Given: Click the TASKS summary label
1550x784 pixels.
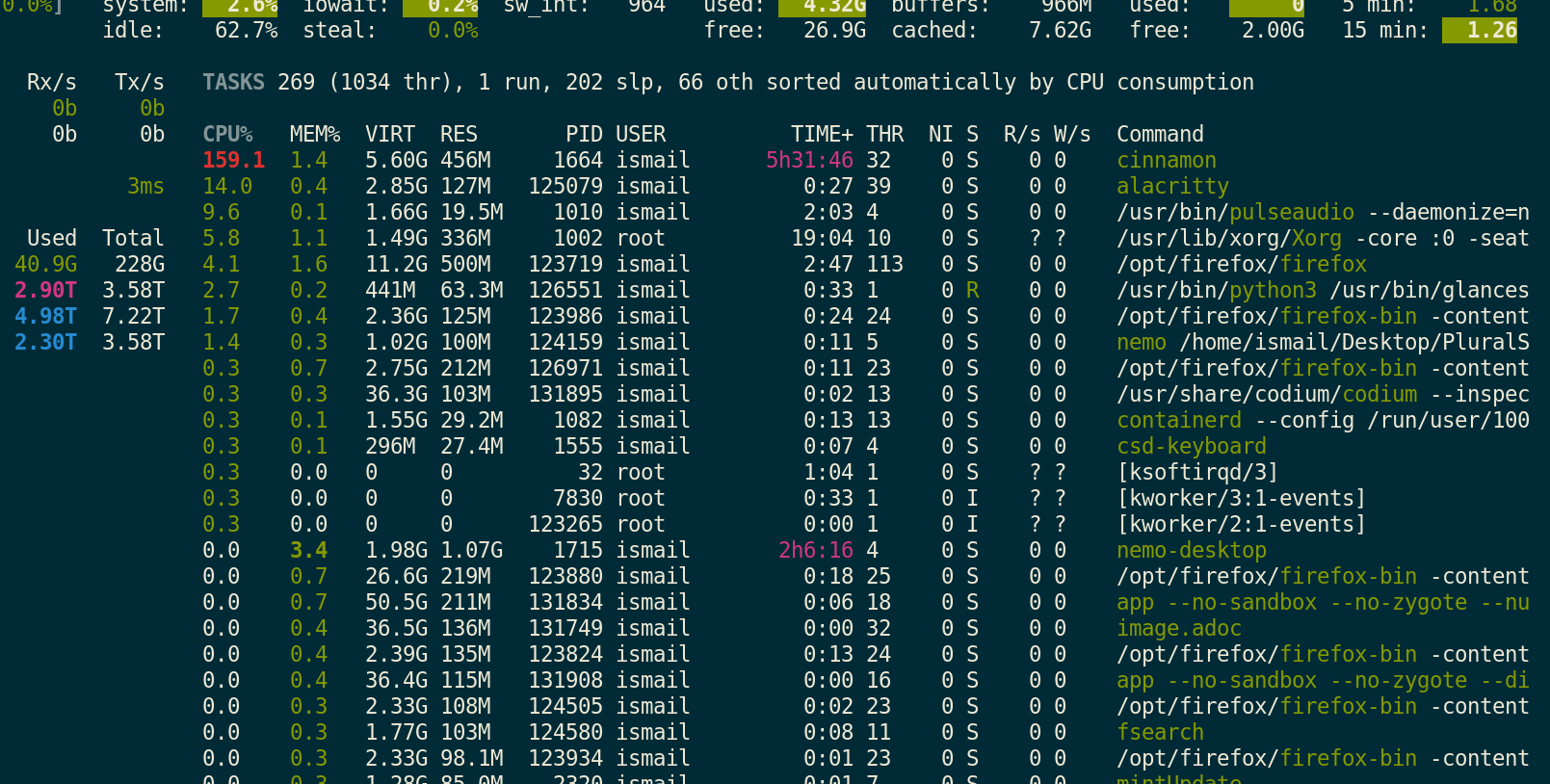Looking at the screenshot, I should [233, 82].
